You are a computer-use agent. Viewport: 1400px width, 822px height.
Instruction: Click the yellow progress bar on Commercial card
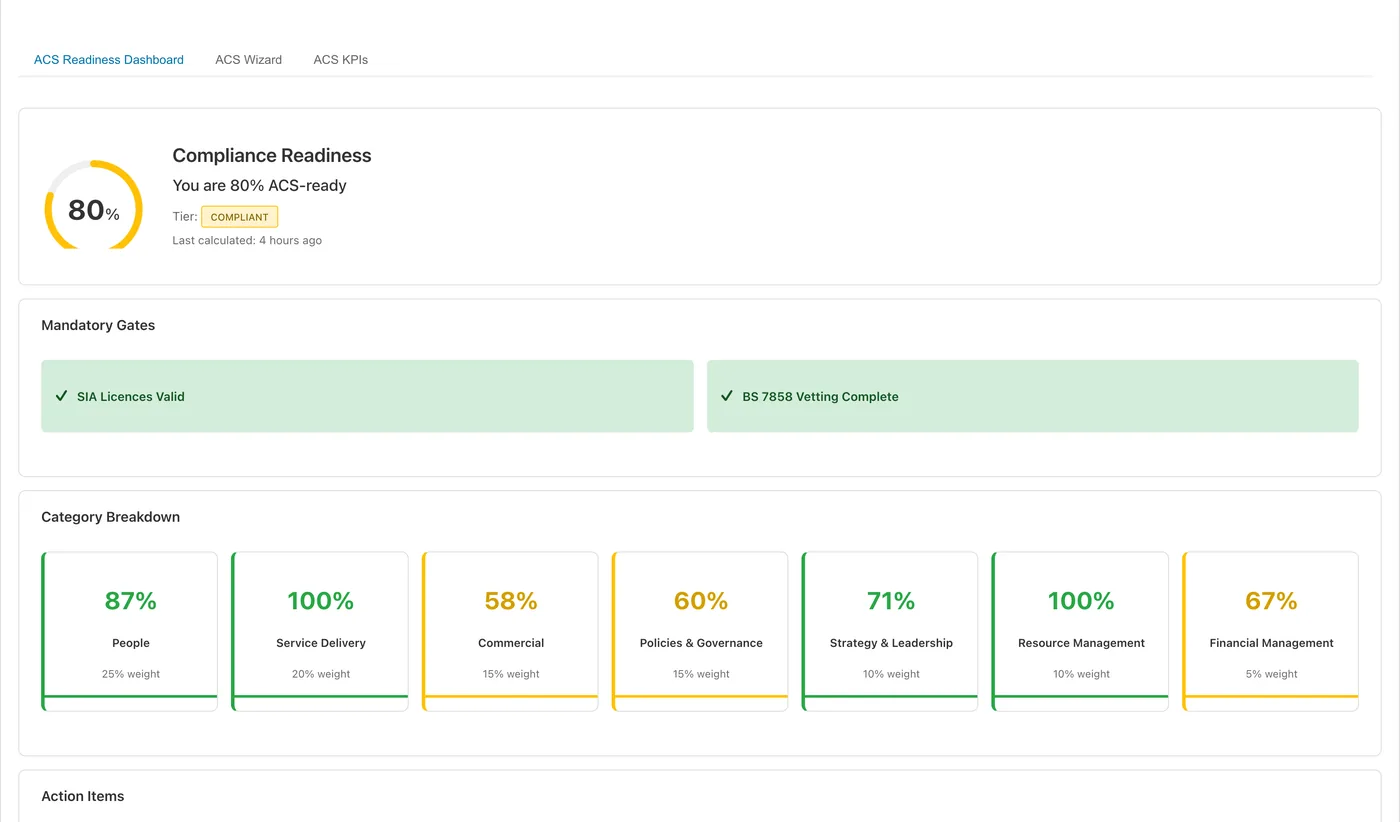(511, 696)
